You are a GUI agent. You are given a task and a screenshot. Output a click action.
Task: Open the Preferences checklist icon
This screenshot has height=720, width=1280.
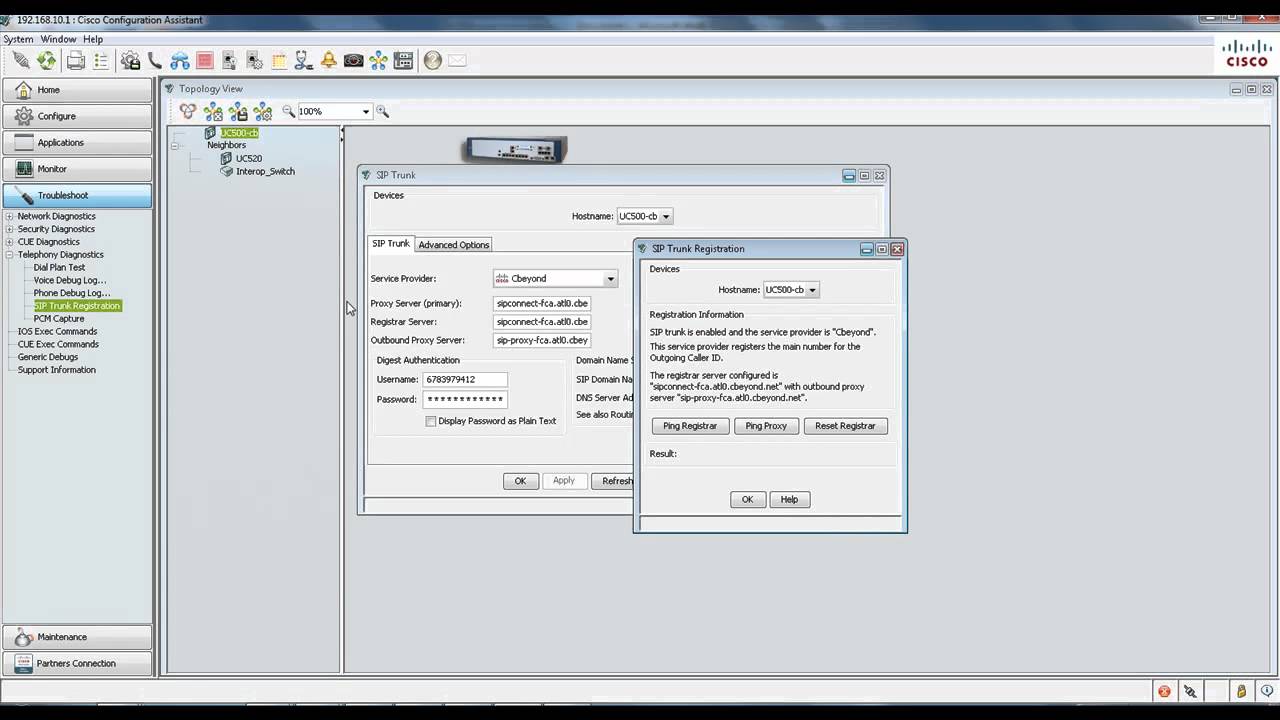101,61
